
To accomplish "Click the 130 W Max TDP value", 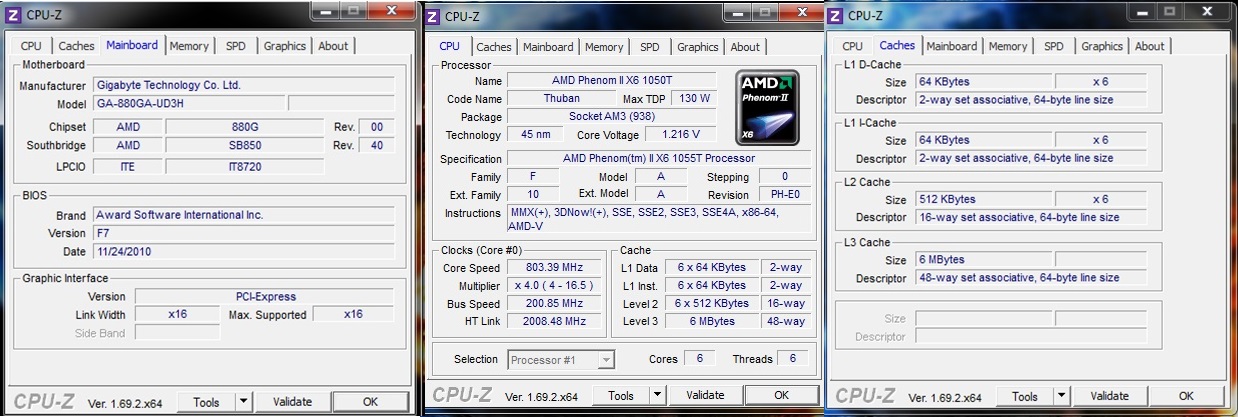I will (693, 99).
